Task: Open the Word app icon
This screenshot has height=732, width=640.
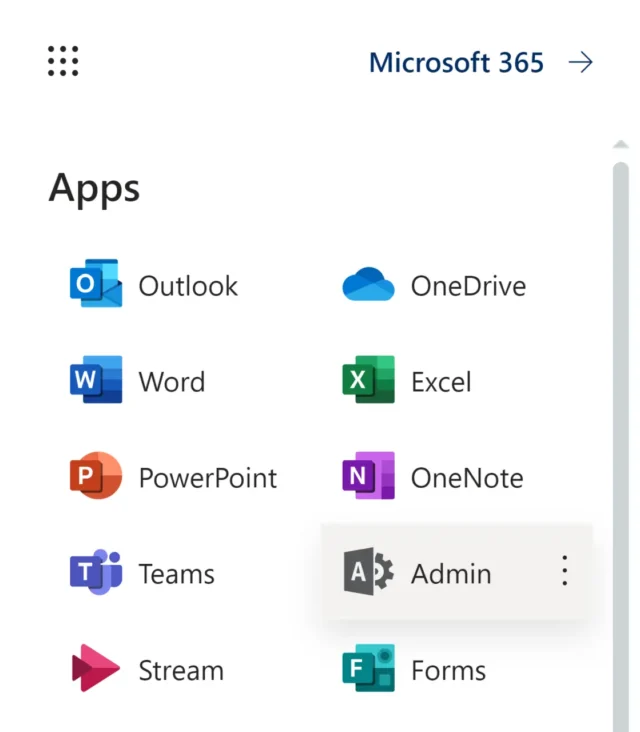Action: click(96, 381)
